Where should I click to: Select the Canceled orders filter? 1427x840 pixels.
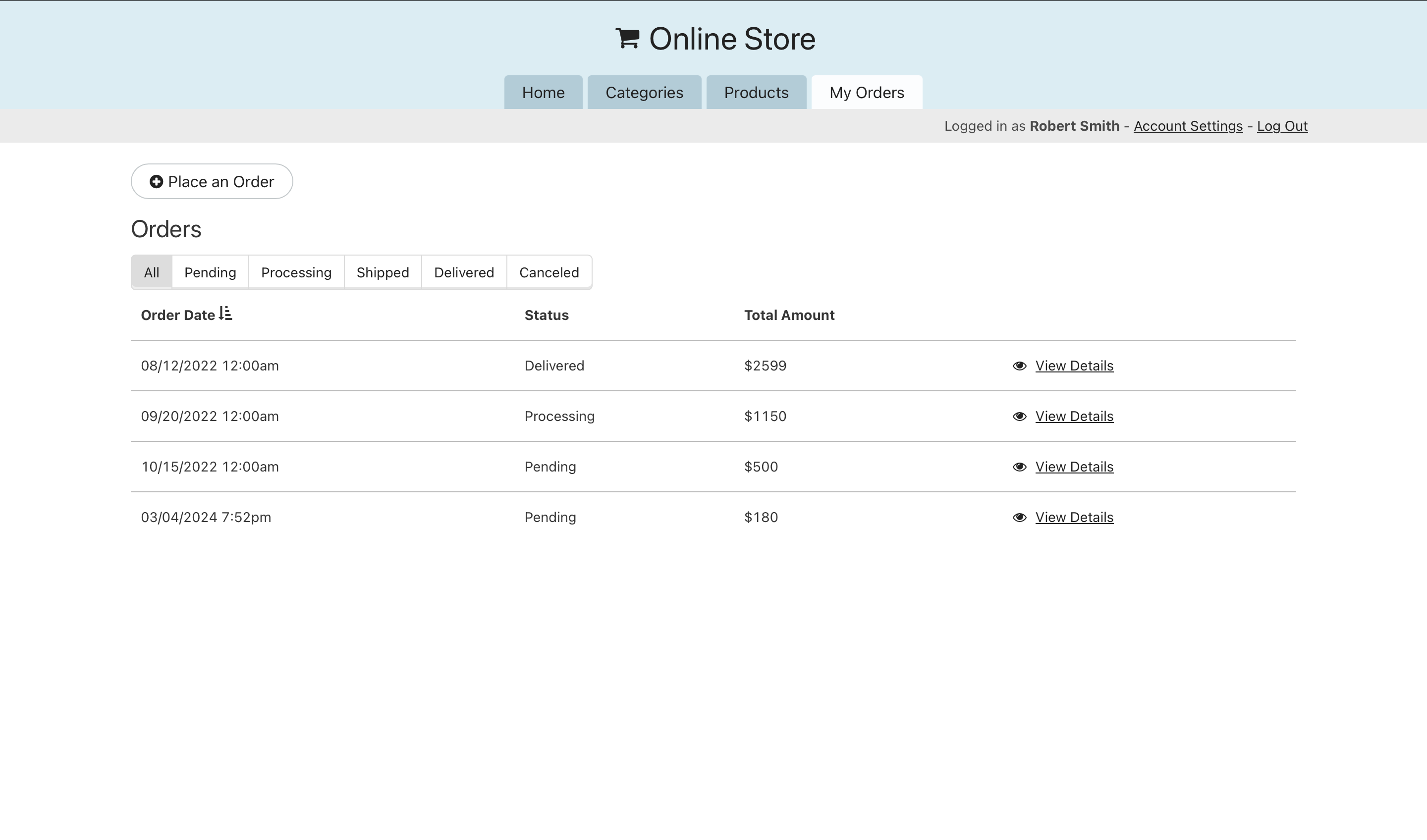(x=549, y=272)
